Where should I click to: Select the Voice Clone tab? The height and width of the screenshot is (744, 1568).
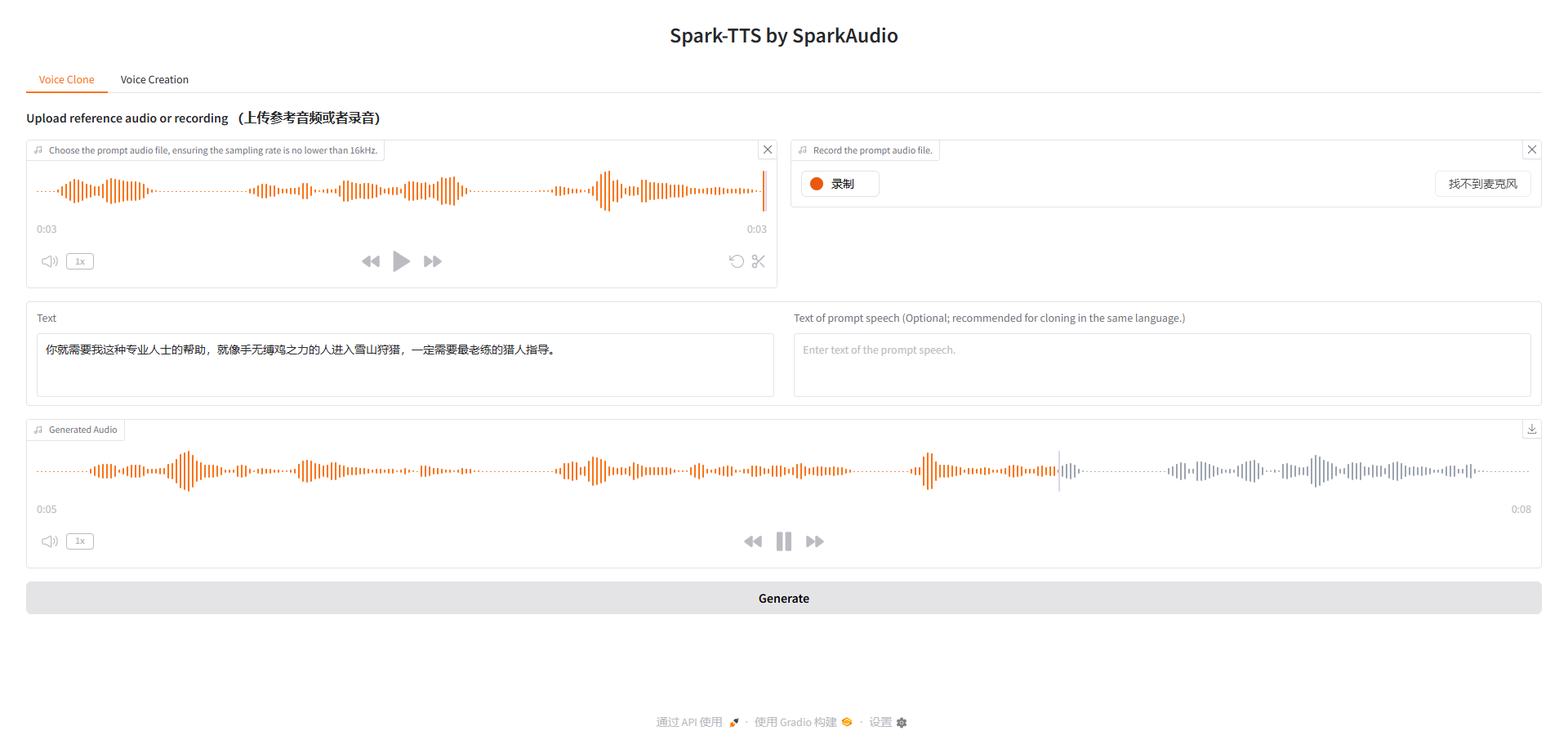(x=67, y=79)
